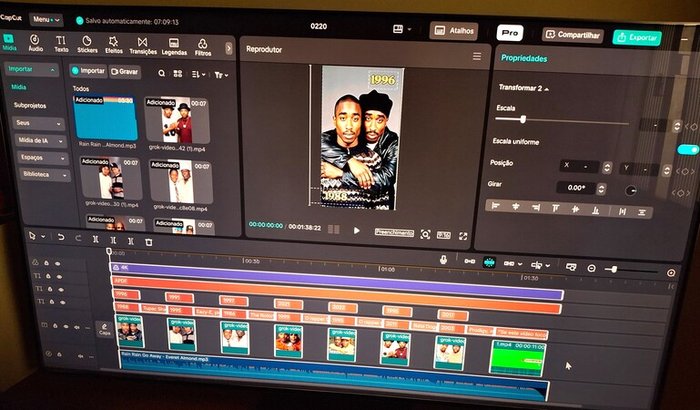Click the microphone voiceover icon above timeline
Viewport: 700px width, 410px height.
tap(443, 259)
